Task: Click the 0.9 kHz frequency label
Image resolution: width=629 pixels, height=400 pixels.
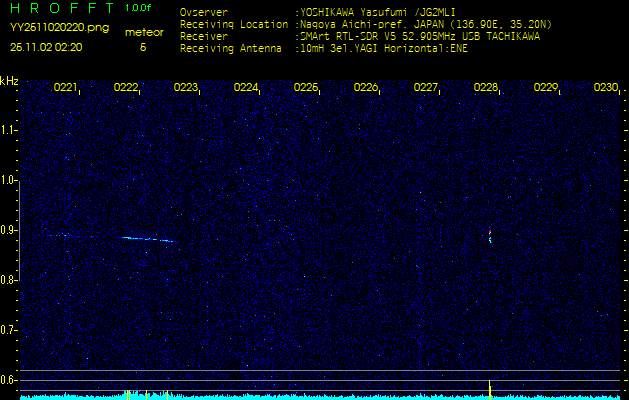Action: pos(7,230)
